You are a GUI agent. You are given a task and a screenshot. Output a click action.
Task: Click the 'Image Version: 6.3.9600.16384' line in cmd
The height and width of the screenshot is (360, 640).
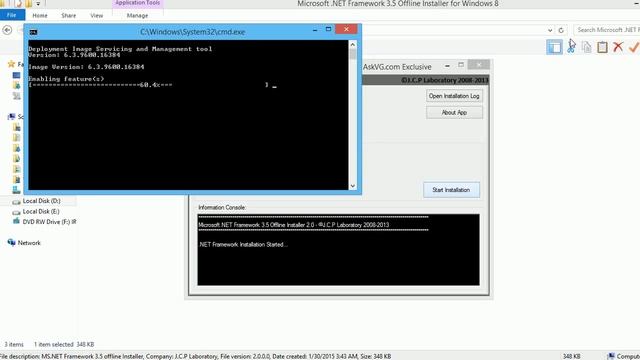(x=86, y=67)
